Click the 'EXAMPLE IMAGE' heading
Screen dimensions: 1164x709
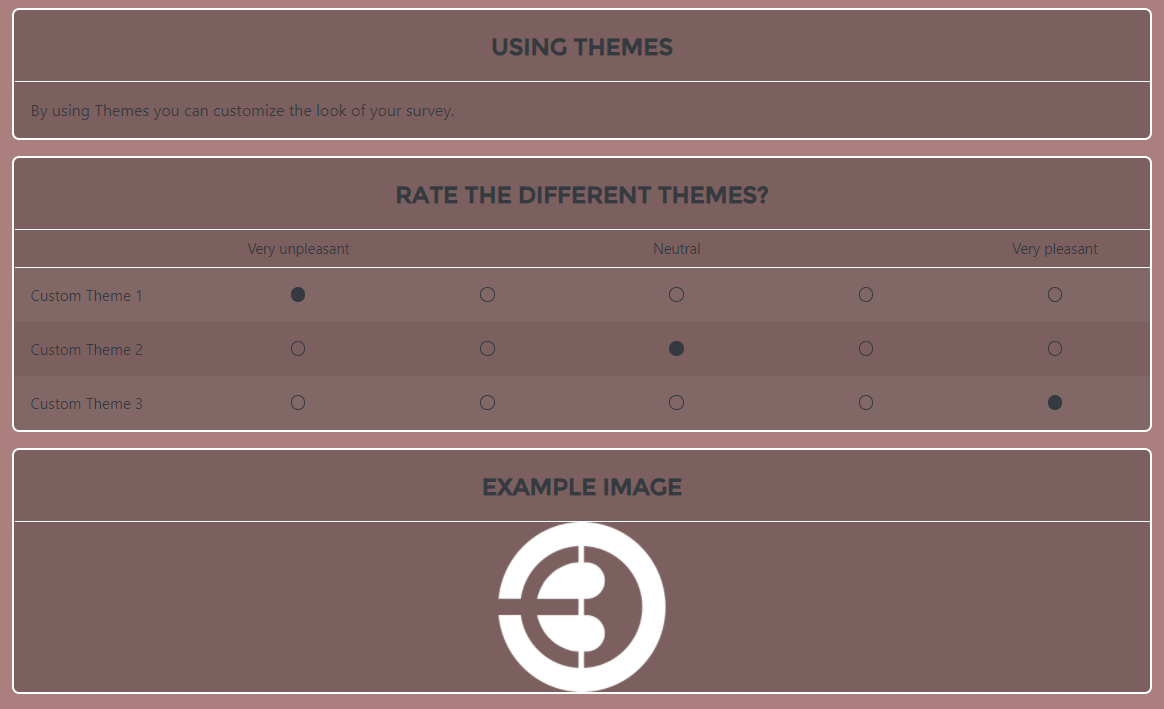581,486
